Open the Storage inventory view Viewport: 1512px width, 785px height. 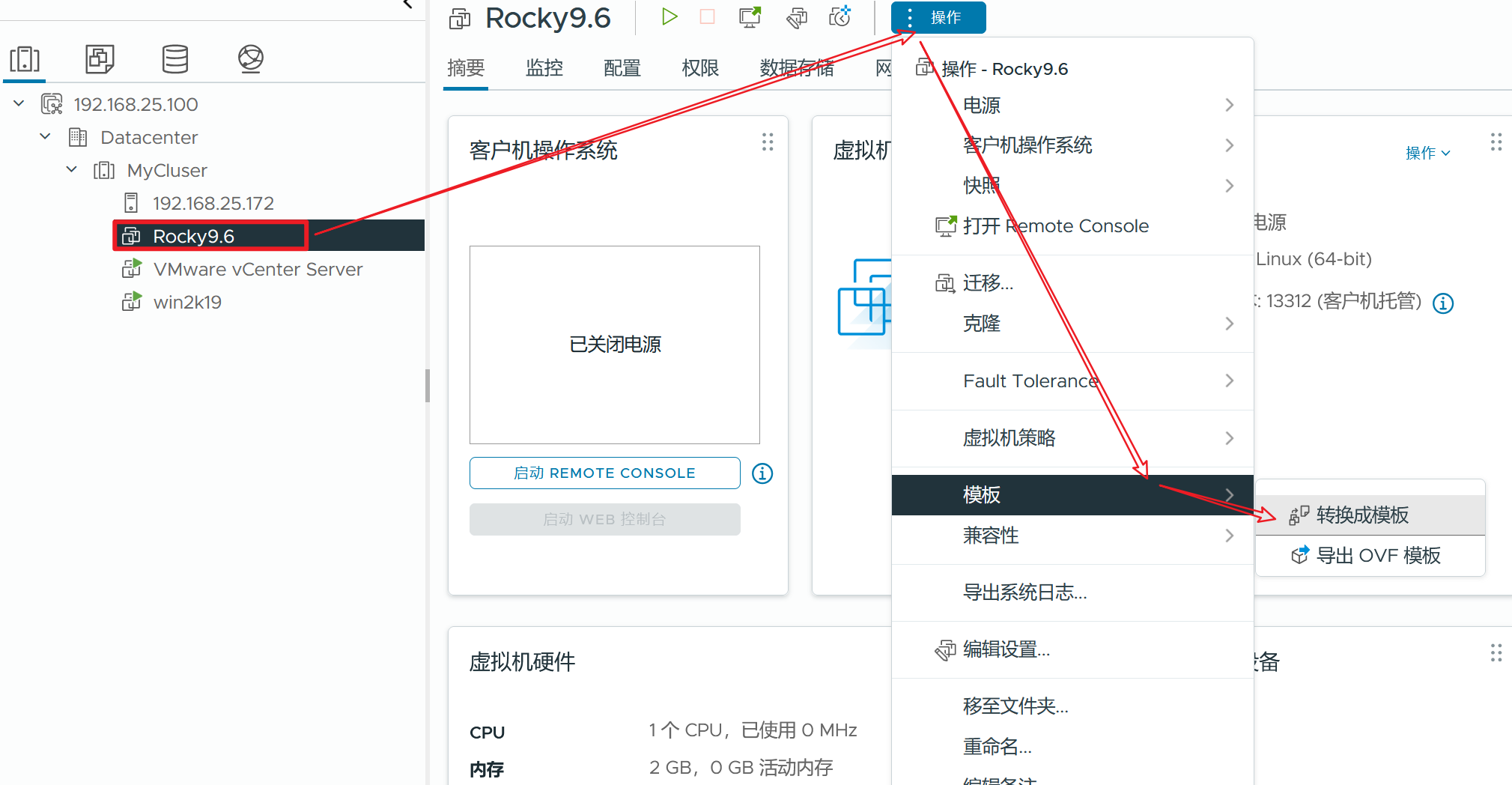174,59
